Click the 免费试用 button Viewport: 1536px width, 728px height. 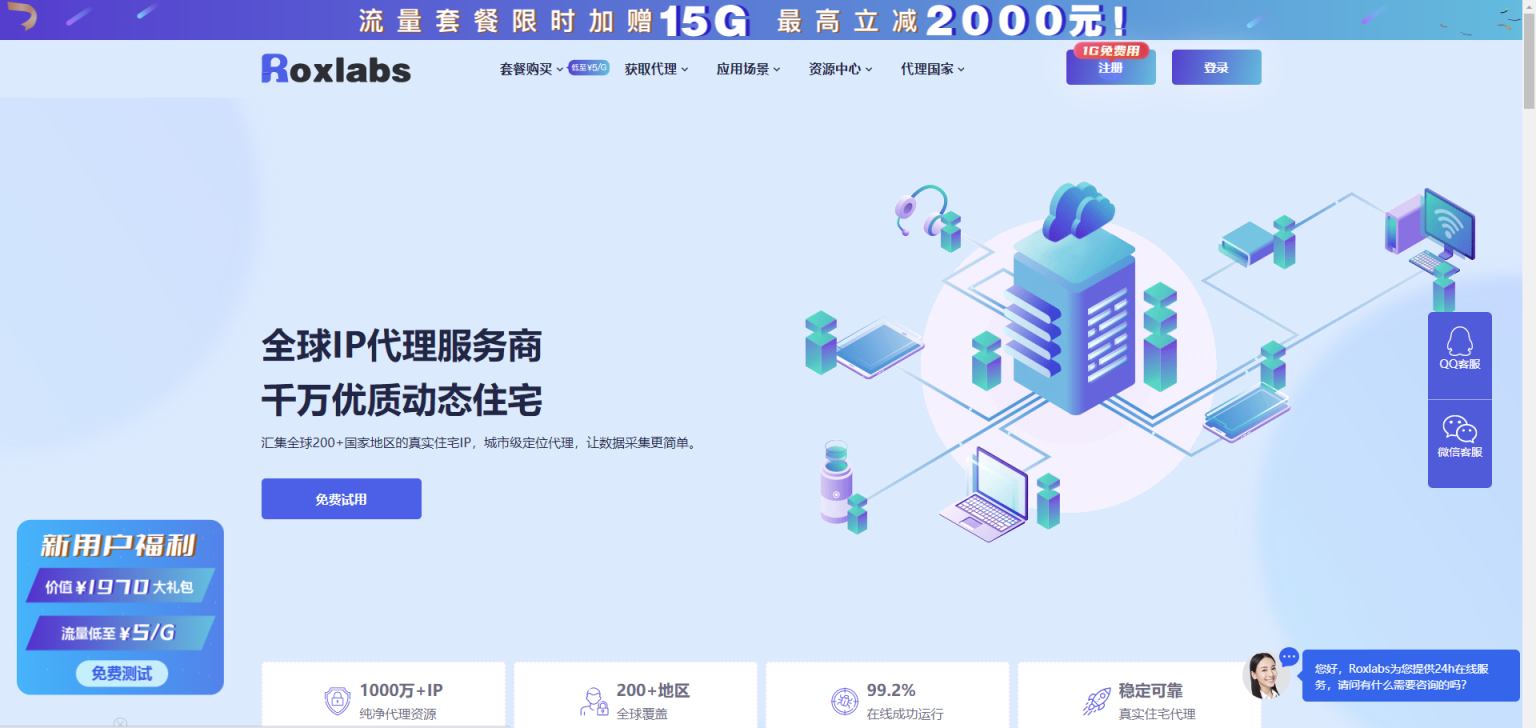click(x=340, y=498)
